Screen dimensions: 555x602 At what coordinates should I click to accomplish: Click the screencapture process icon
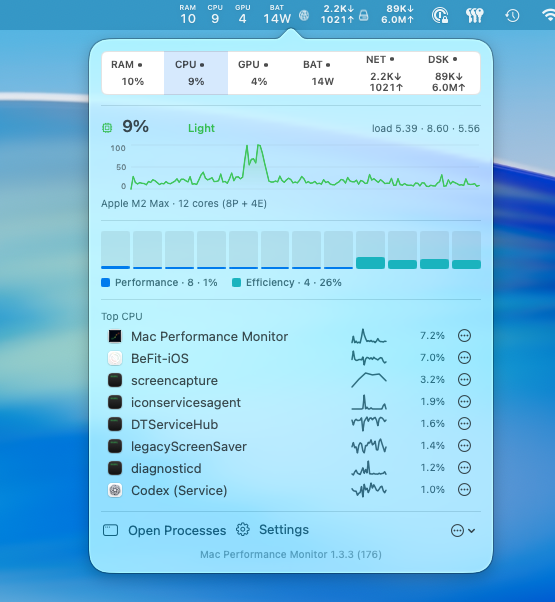[x=115, y=380]
